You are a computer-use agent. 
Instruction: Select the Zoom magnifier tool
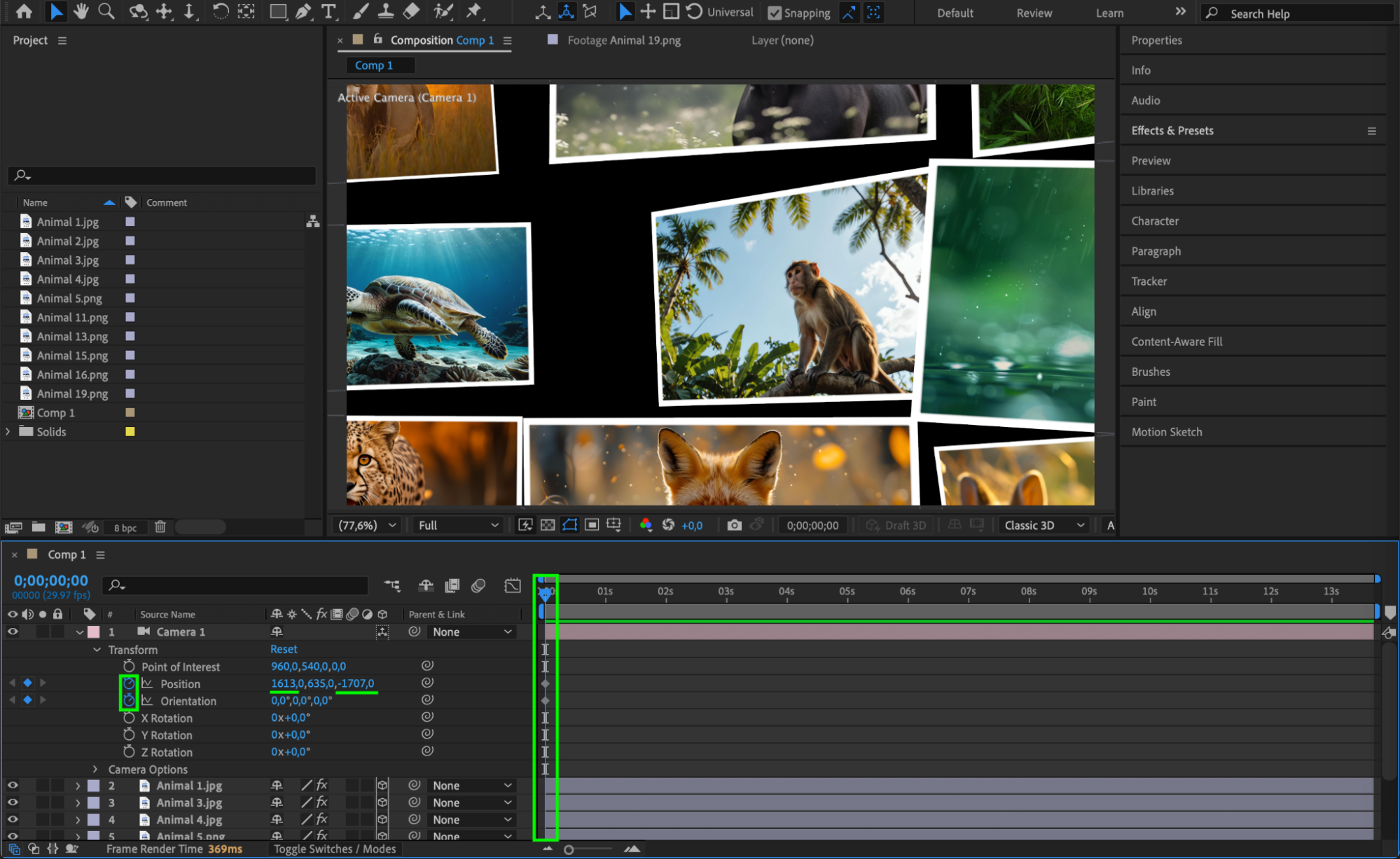point(106,11)
